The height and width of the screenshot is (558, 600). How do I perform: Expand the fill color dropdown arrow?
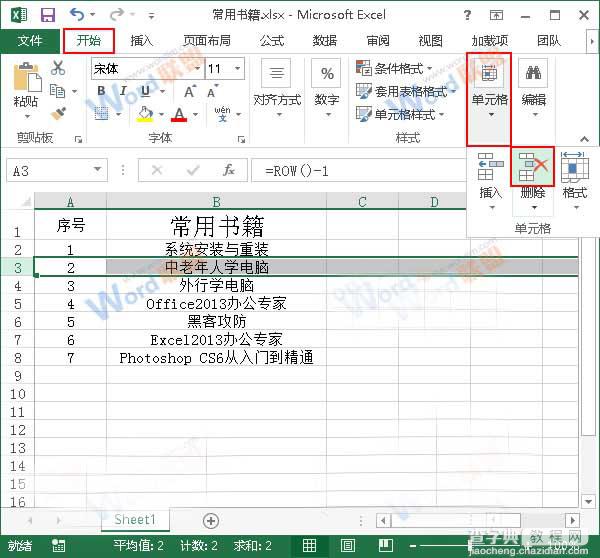(161, 114)
